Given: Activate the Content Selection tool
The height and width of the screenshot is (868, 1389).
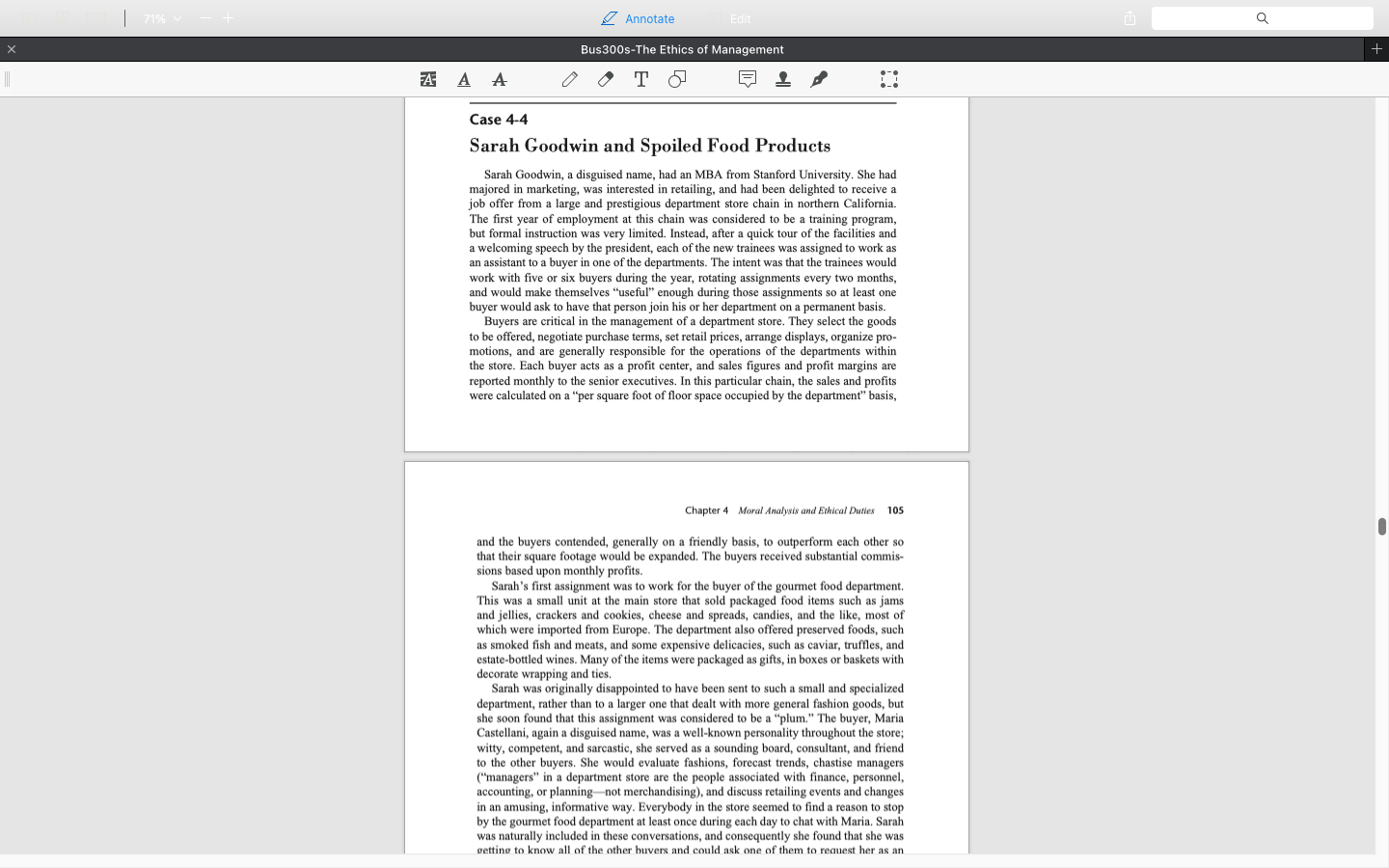Looking at the screenshot, I should tap(889, 79).
